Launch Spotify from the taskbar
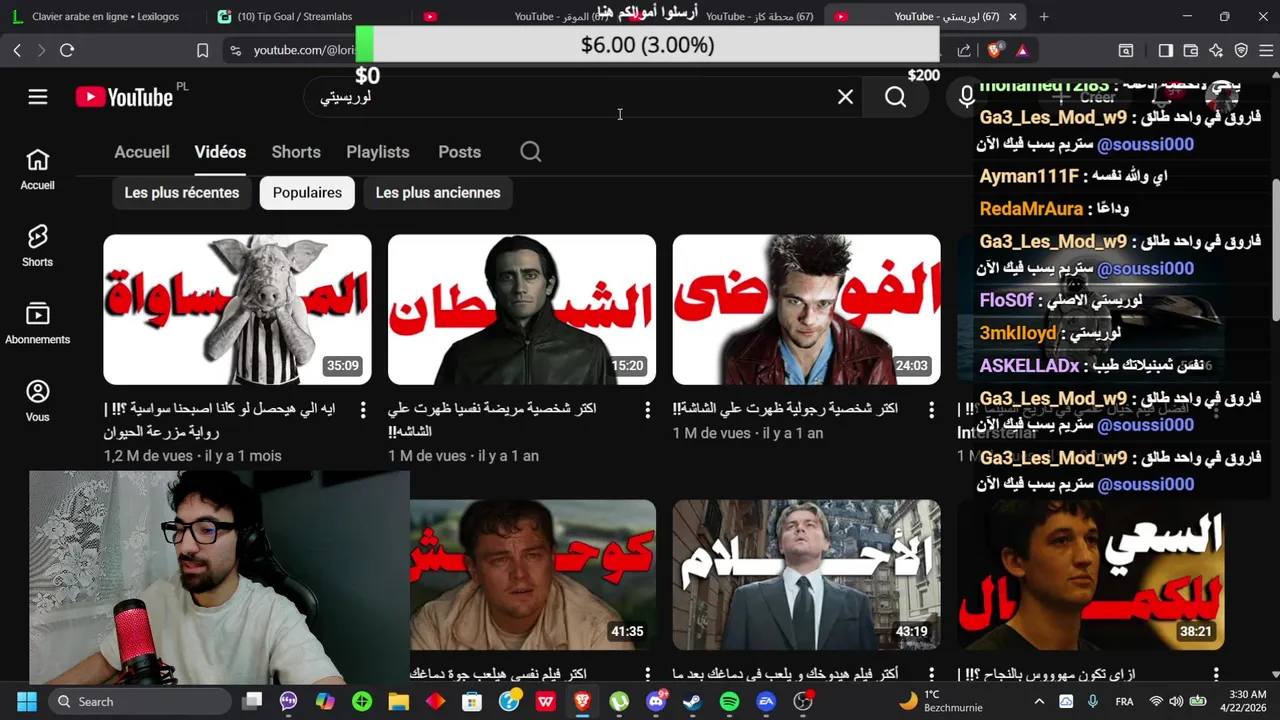This screenshot has width=1280, height=720. 729,701
